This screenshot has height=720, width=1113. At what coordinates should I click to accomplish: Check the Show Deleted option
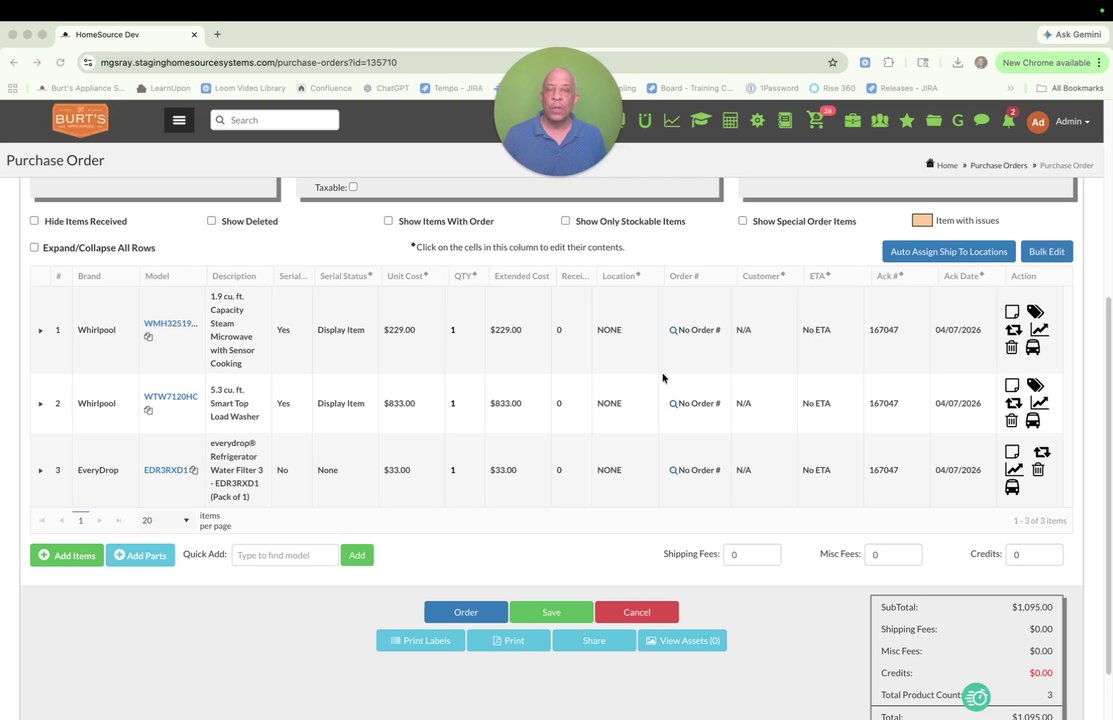pyautogui.click(x=212, y=221)
